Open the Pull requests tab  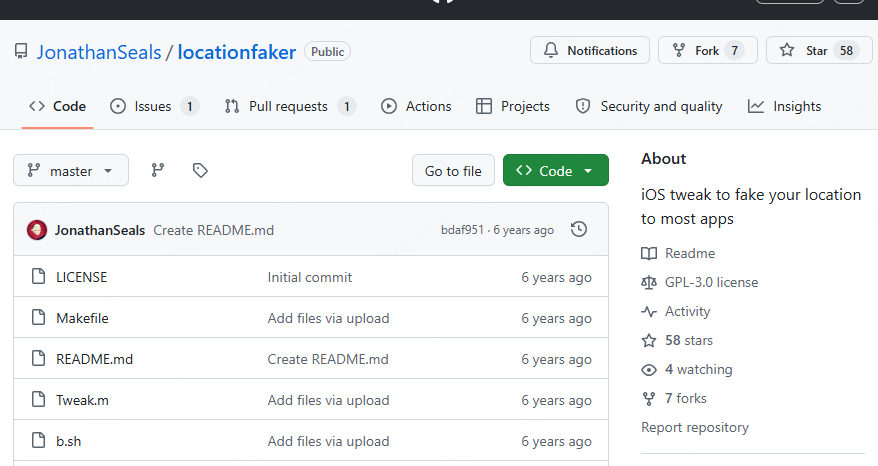click(x=290, y=106)
